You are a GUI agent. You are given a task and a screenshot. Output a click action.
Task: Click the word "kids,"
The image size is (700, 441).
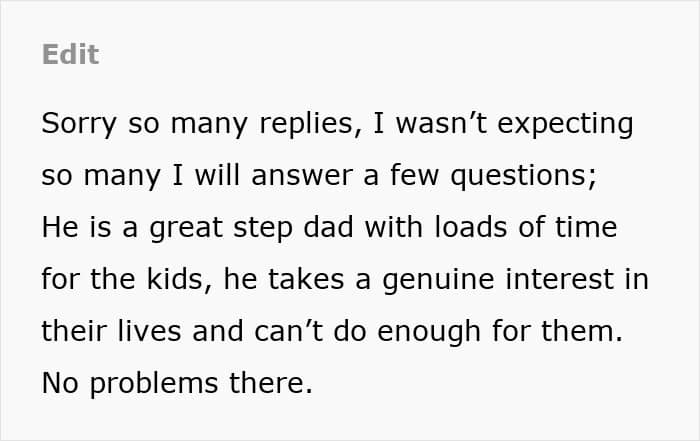[x=179, y=279]
